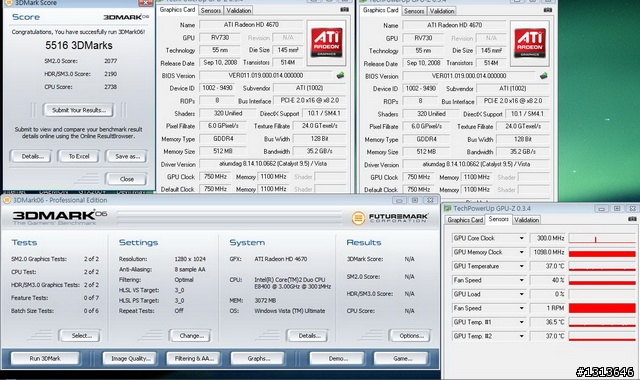Click the SM2.0 Score 2077 value
Viewport: 640px width, 380px height.
[x=111, y=61]
